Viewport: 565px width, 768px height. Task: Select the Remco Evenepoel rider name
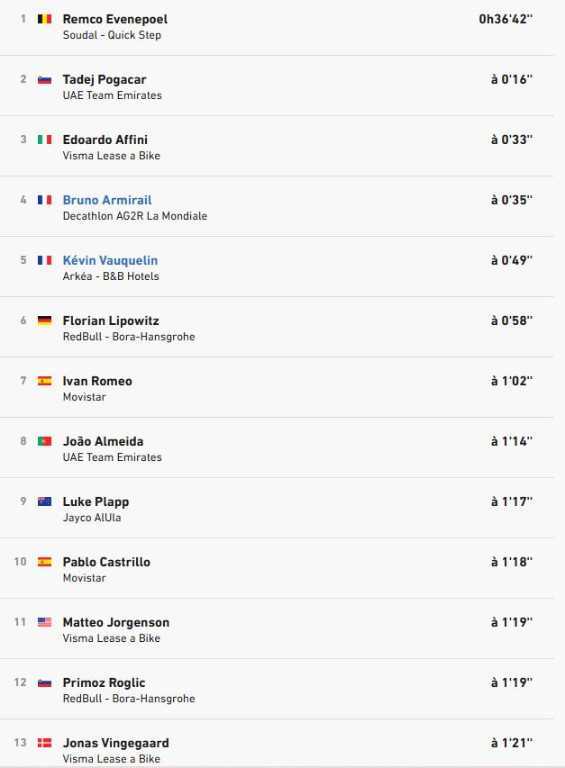coord(115,19)
